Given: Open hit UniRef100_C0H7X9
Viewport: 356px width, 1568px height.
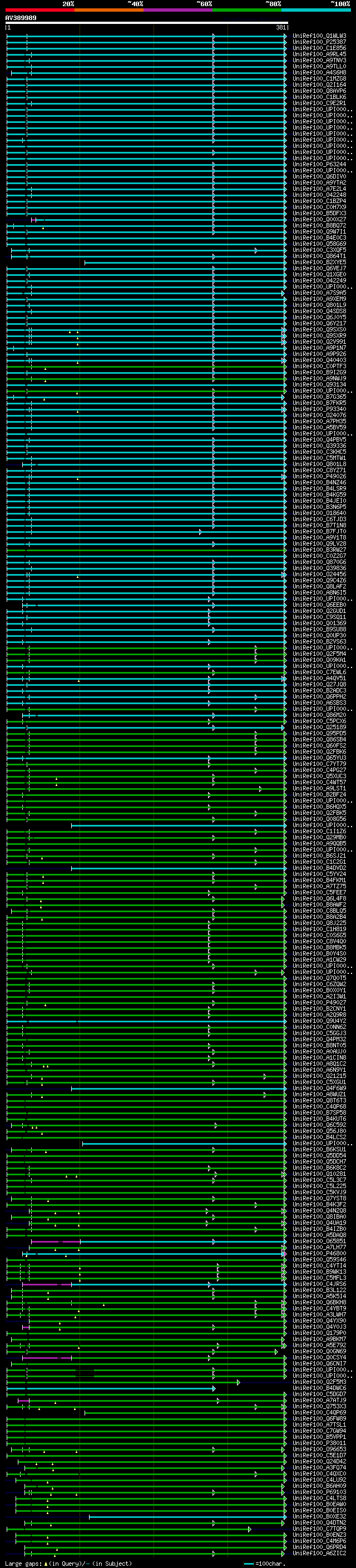Looking at the screenshot, I should pyautogui.click(x=319, y=207).
